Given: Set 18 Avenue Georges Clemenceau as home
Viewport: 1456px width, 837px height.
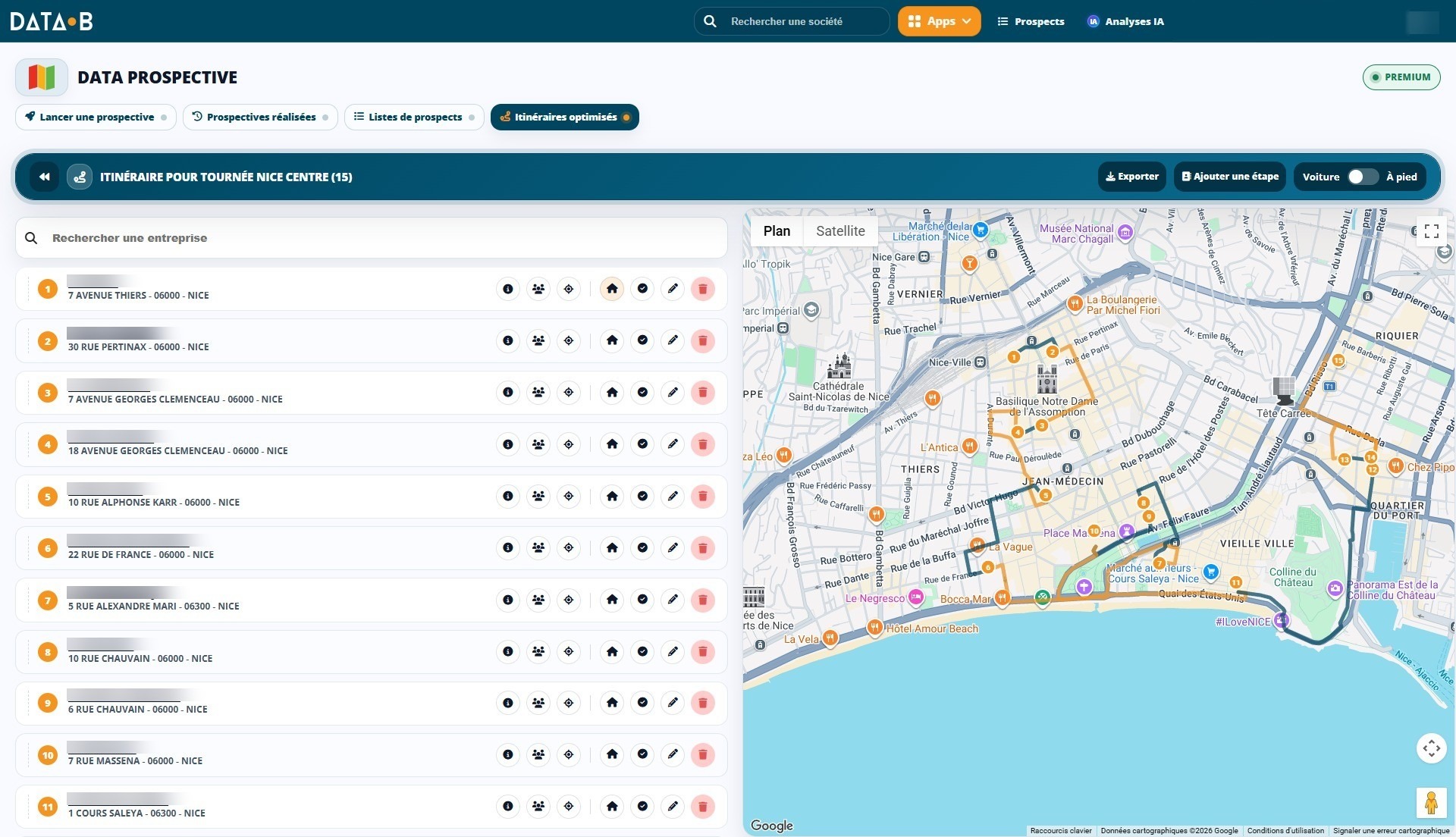Looking at the screenshot, I should pos(612,444).
